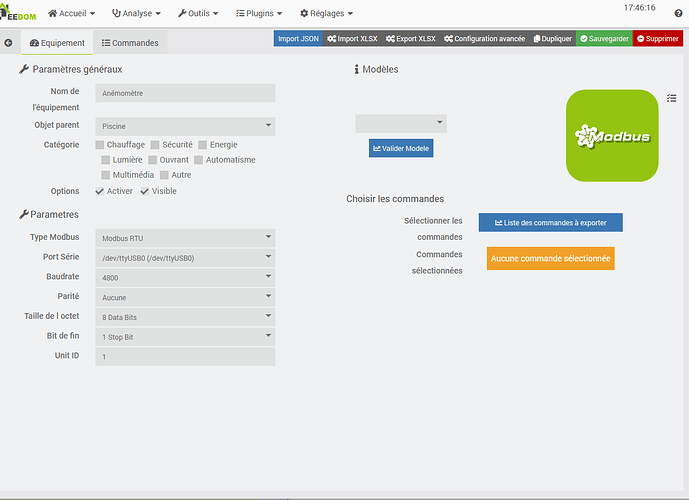Click the Jeedom logo
This screenshot has width=689, height=500.
coord(18,13)
